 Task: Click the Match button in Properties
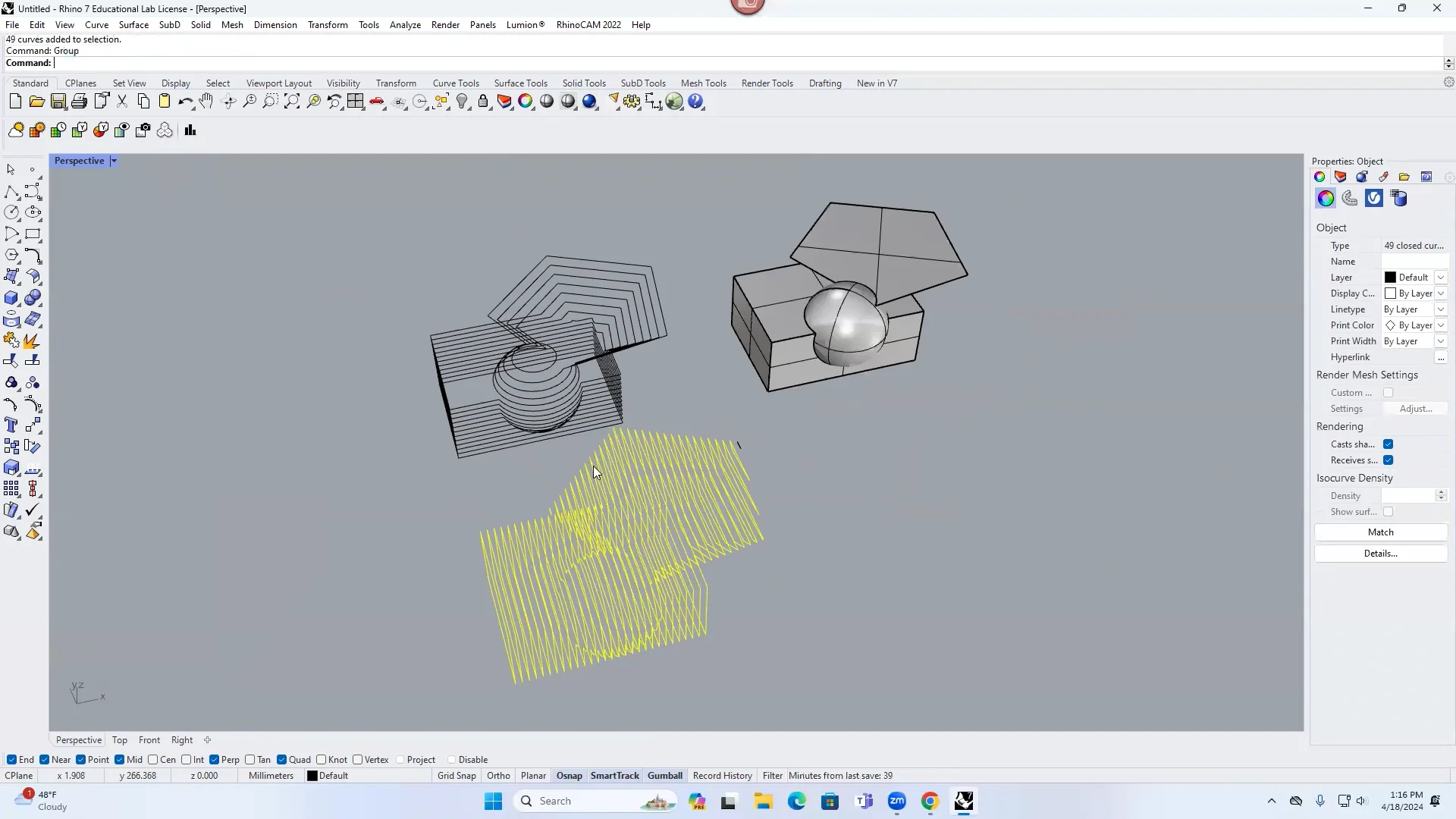point(1379,532)
